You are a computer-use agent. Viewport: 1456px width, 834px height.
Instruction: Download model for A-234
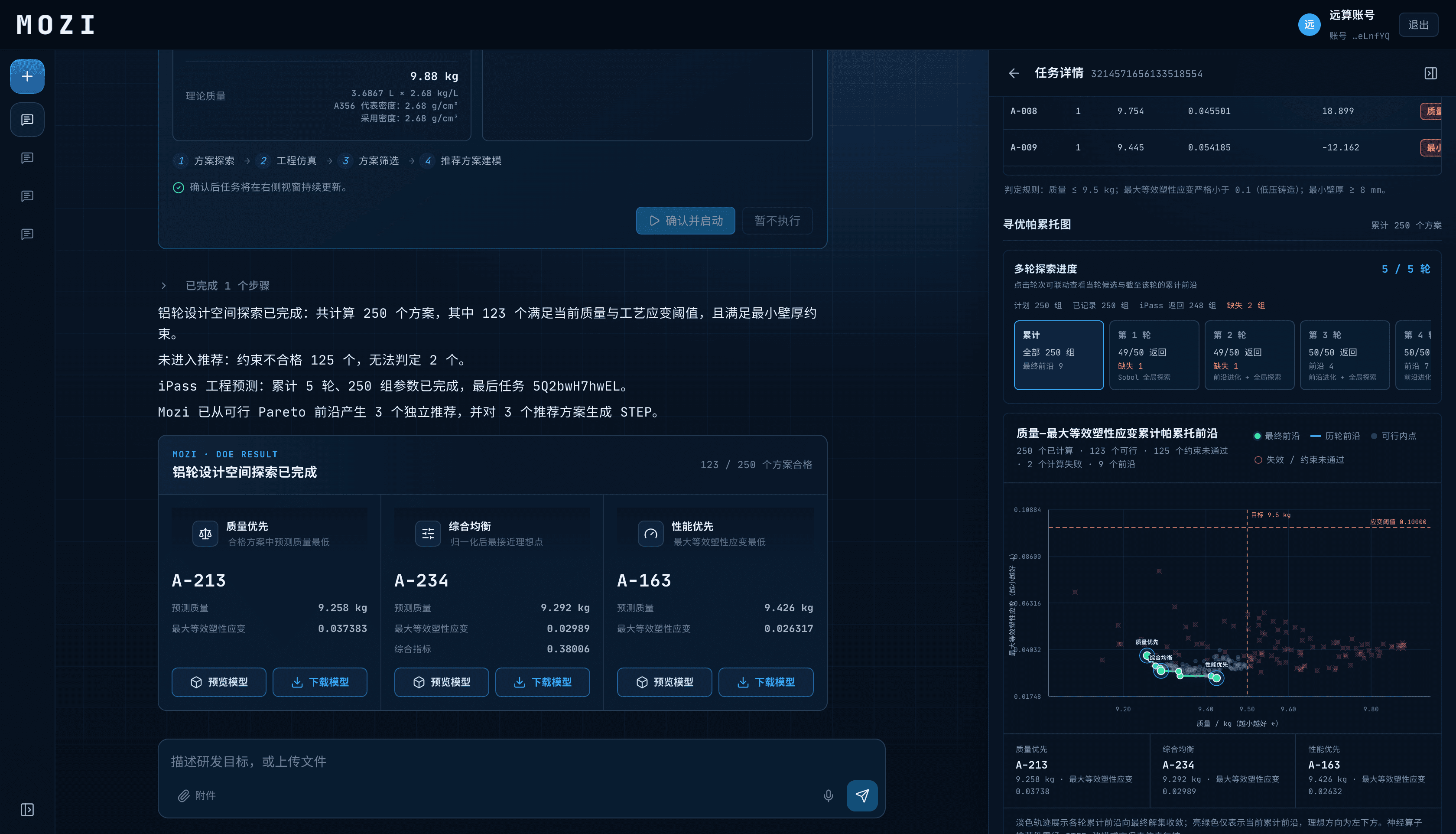[x=542, y=681]
